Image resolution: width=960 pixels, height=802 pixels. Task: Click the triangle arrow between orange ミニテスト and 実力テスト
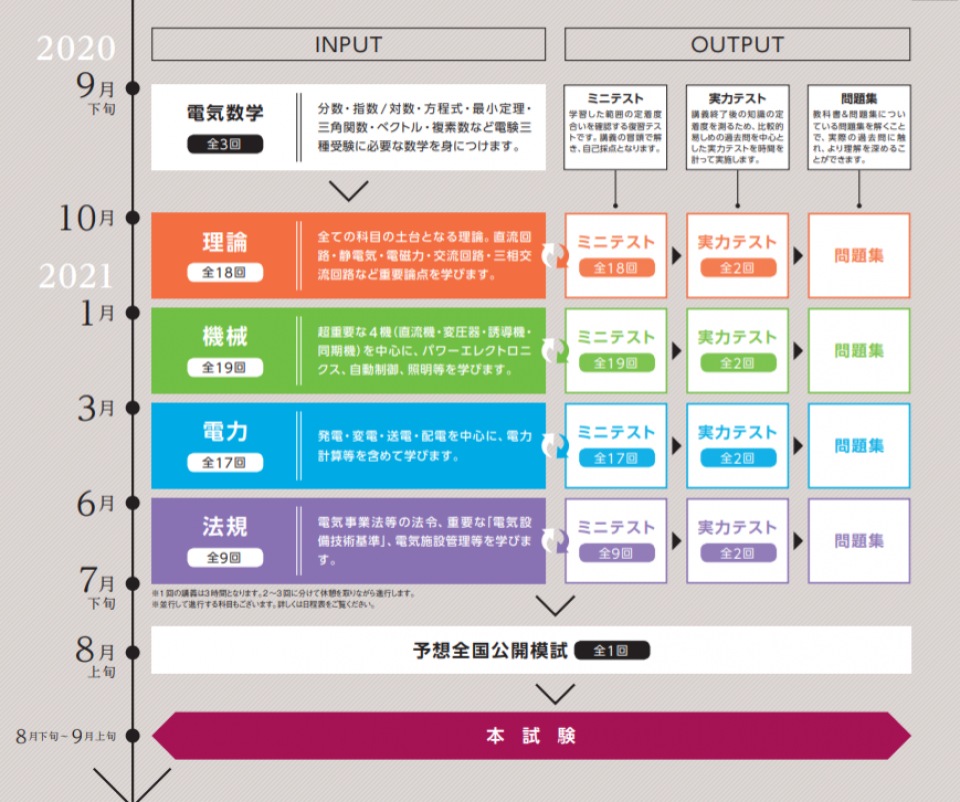coord(677,256)
